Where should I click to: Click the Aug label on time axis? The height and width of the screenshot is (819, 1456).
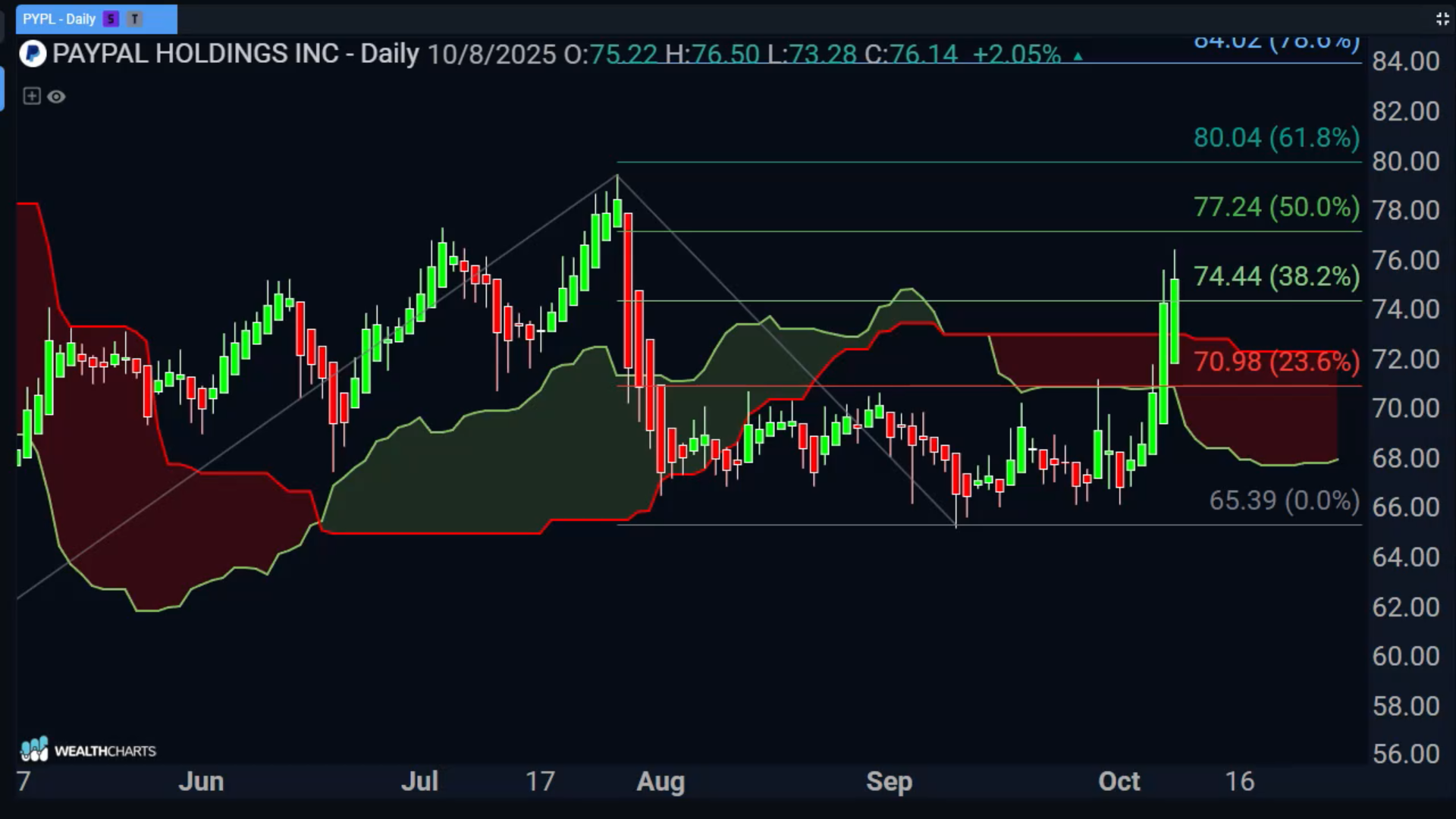coord(661,781)
